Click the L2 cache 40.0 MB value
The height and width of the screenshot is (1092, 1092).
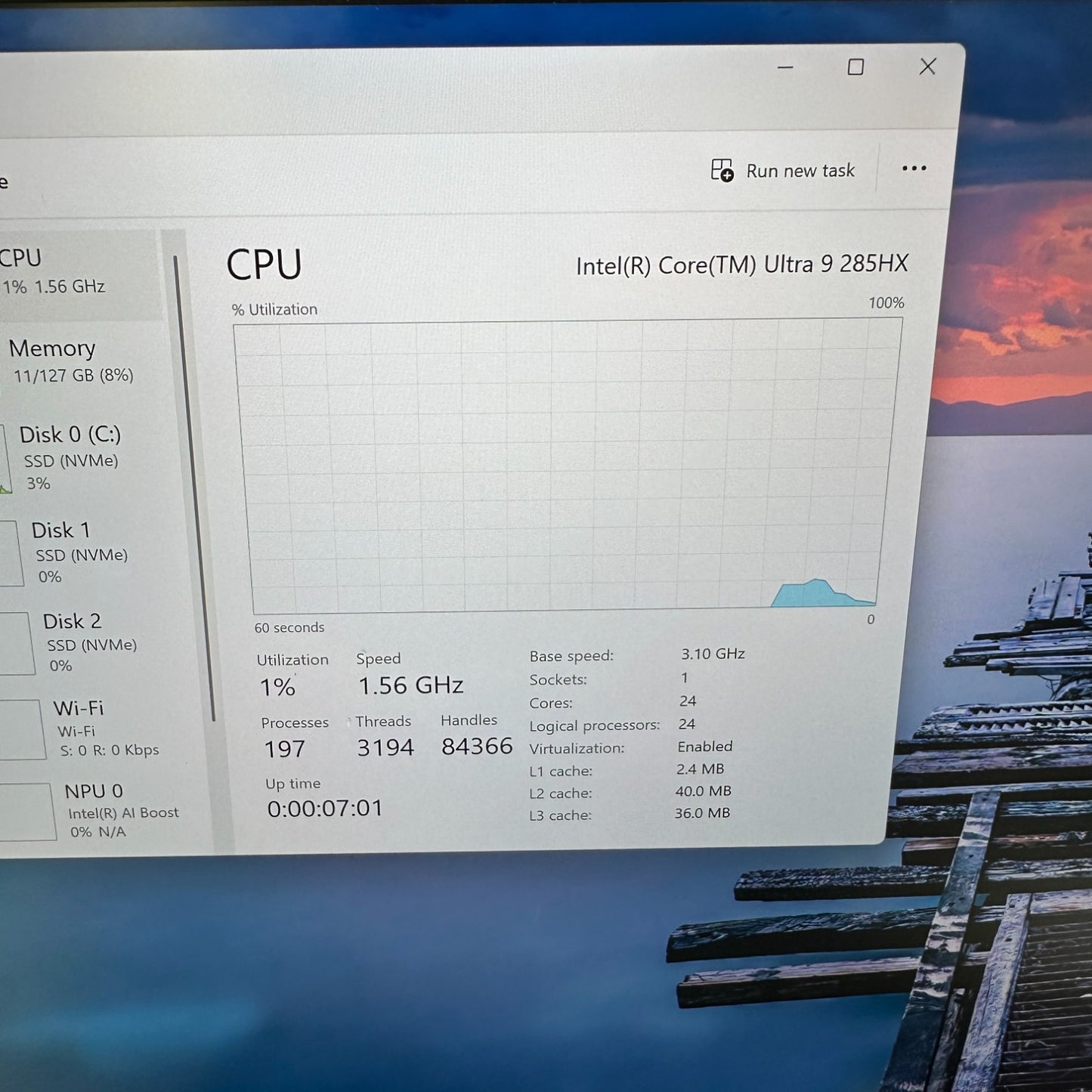click(x=704, y=791)
